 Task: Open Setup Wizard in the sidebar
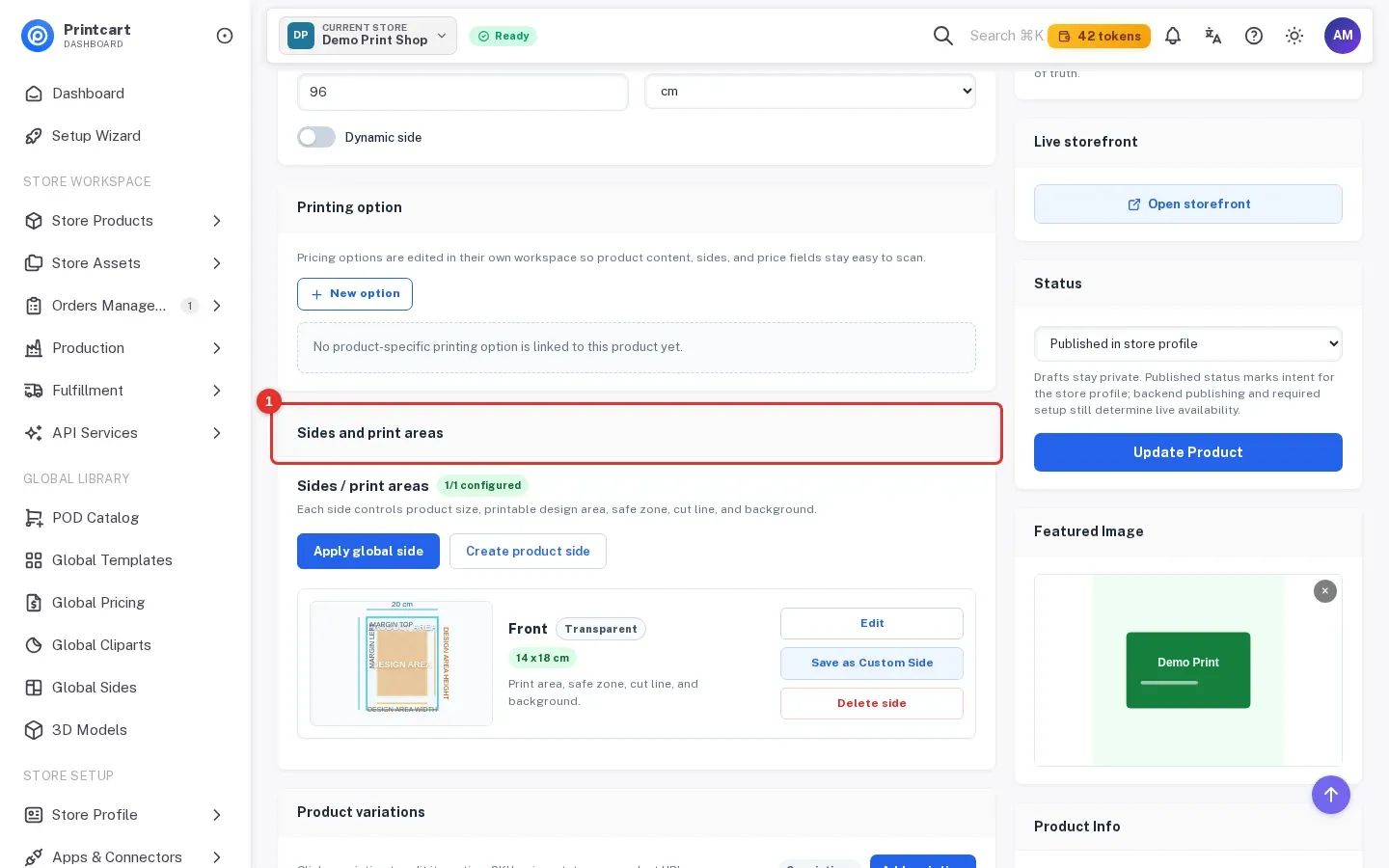point(125,136)
